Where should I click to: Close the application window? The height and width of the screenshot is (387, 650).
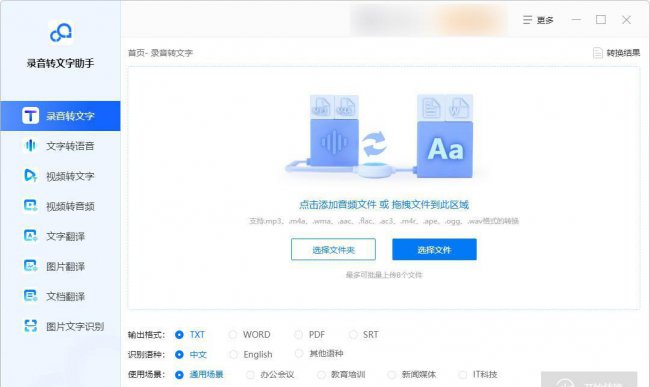626,19
